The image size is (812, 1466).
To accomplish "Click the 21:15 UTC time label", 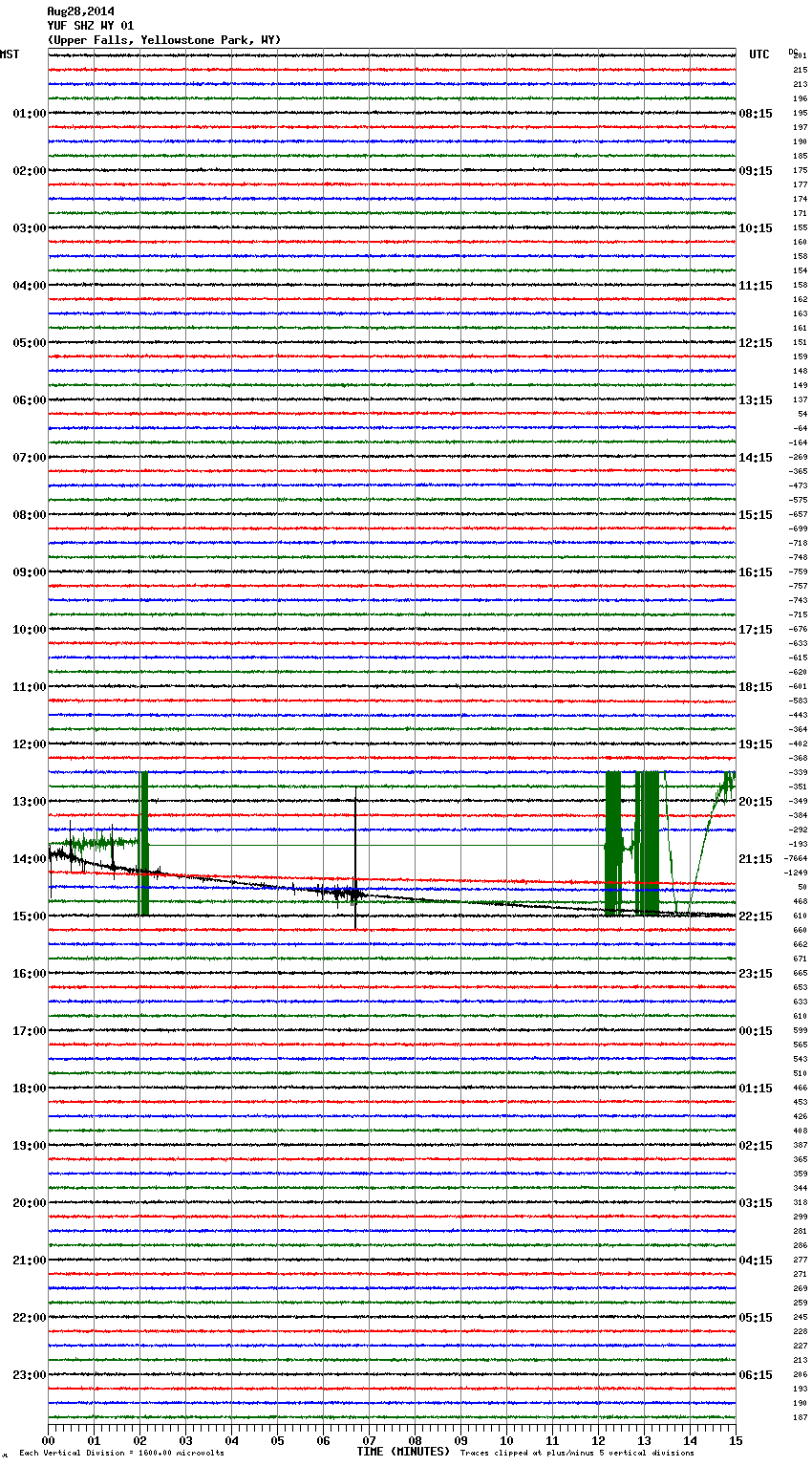I will click(x=756, y=859).
